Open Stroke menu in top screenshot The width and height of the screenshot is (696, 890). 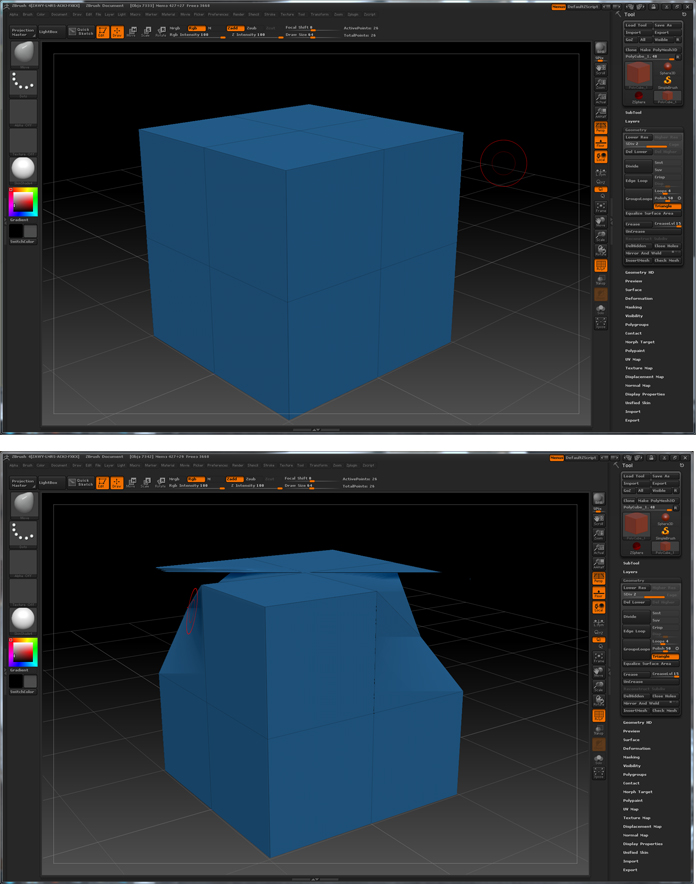(x=270, y=14)
